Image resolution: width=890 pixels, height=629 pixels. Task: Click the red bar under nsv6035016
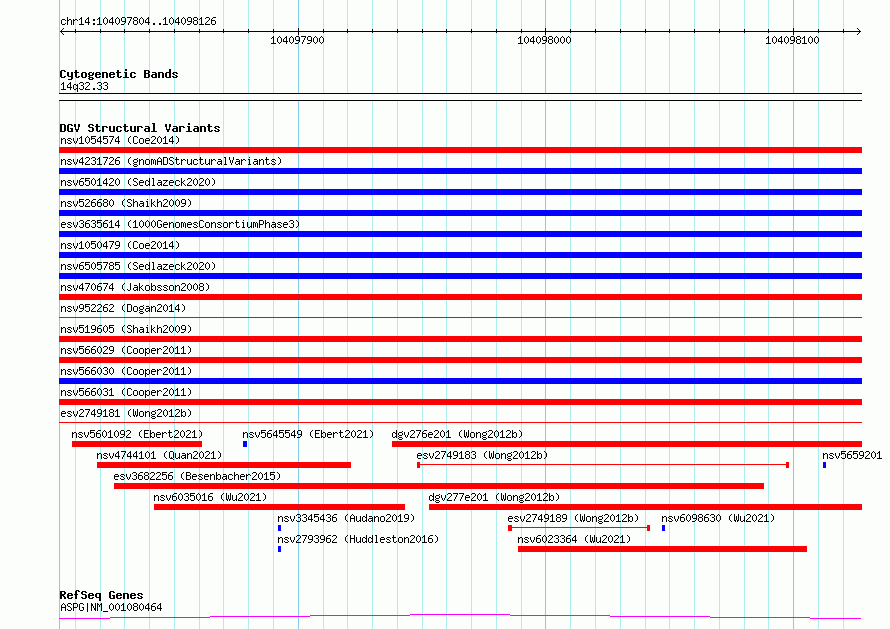[279, 507]
